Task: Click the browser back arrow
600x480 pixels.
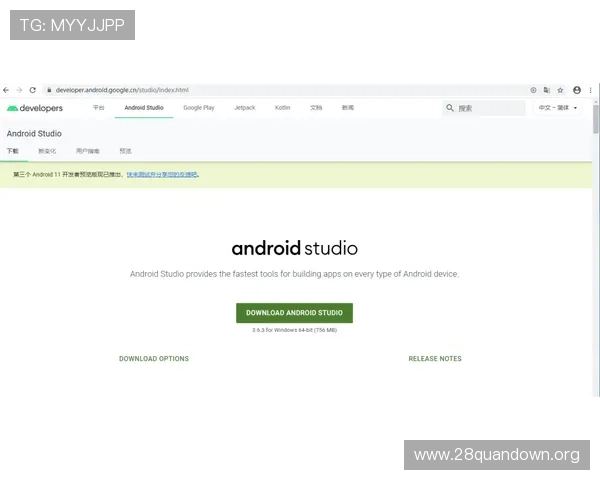Action: click(7, 90)
